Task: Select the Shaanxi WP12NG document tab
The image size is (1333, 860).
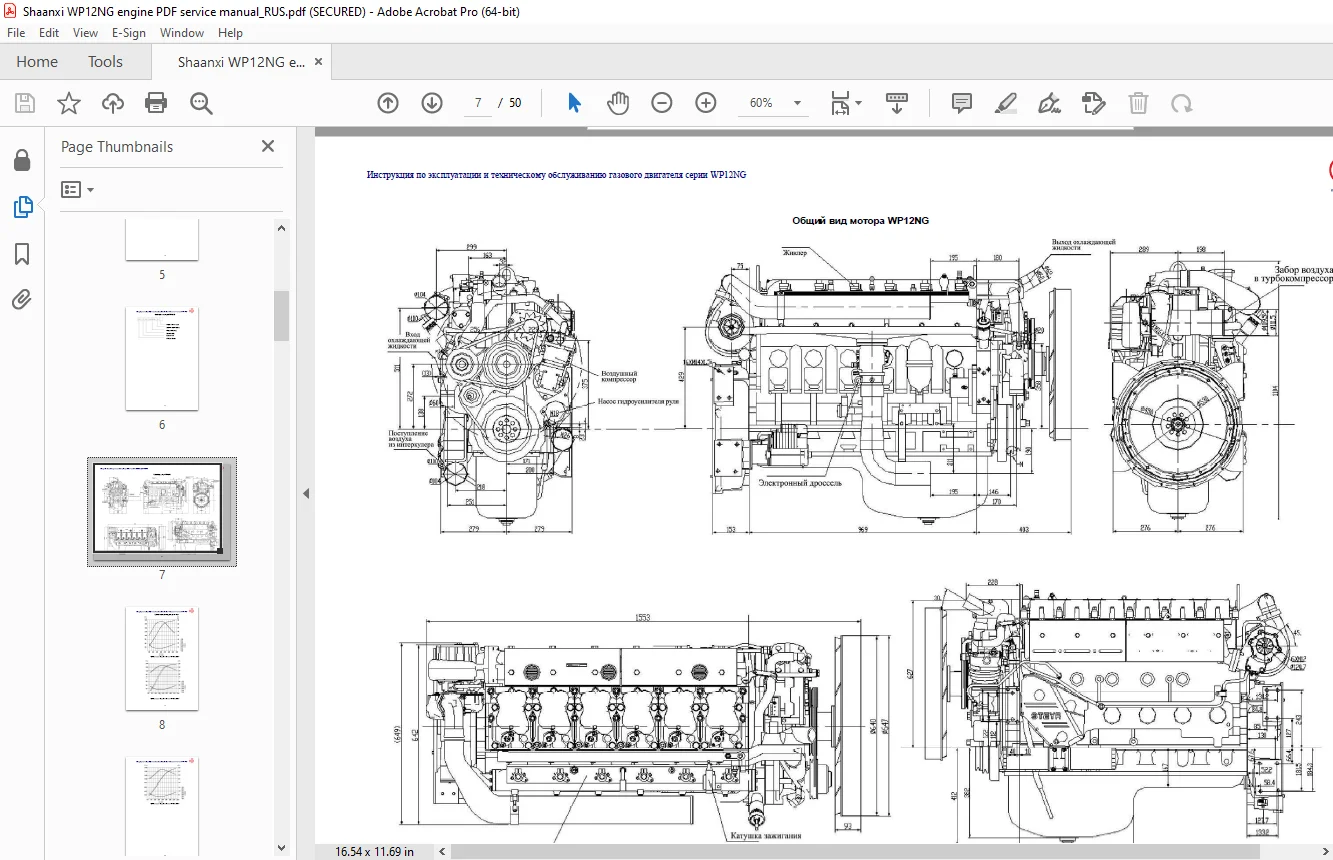Action: (241, 62)
